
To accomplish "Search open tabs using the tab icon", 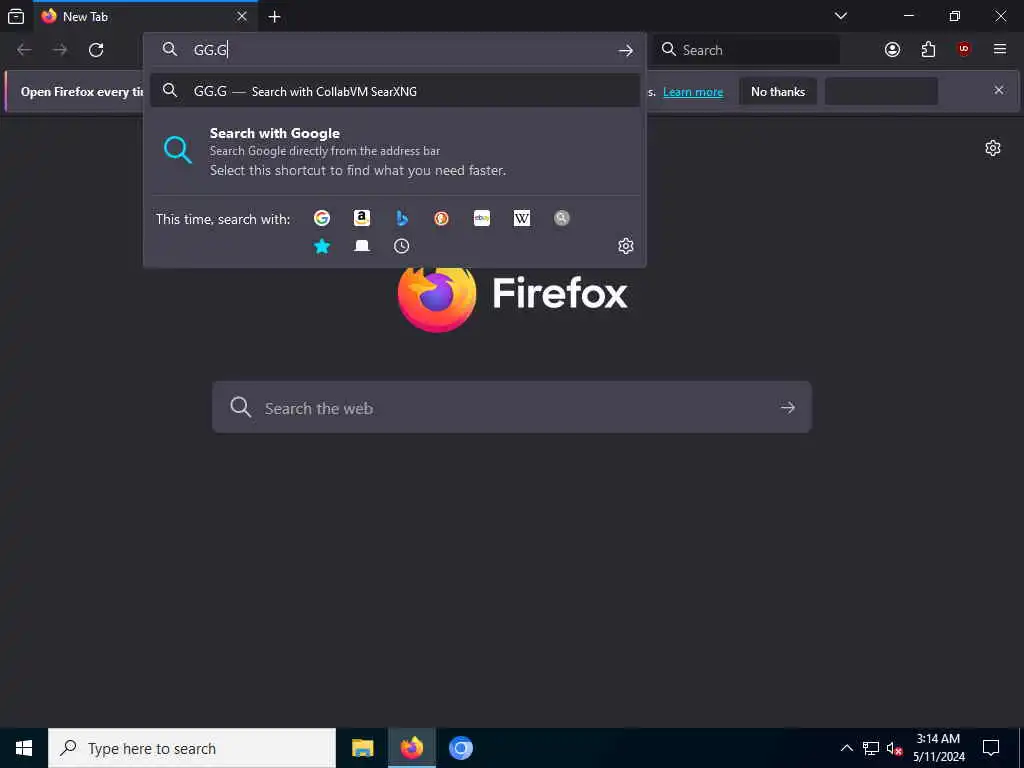I will pos(362,246).
